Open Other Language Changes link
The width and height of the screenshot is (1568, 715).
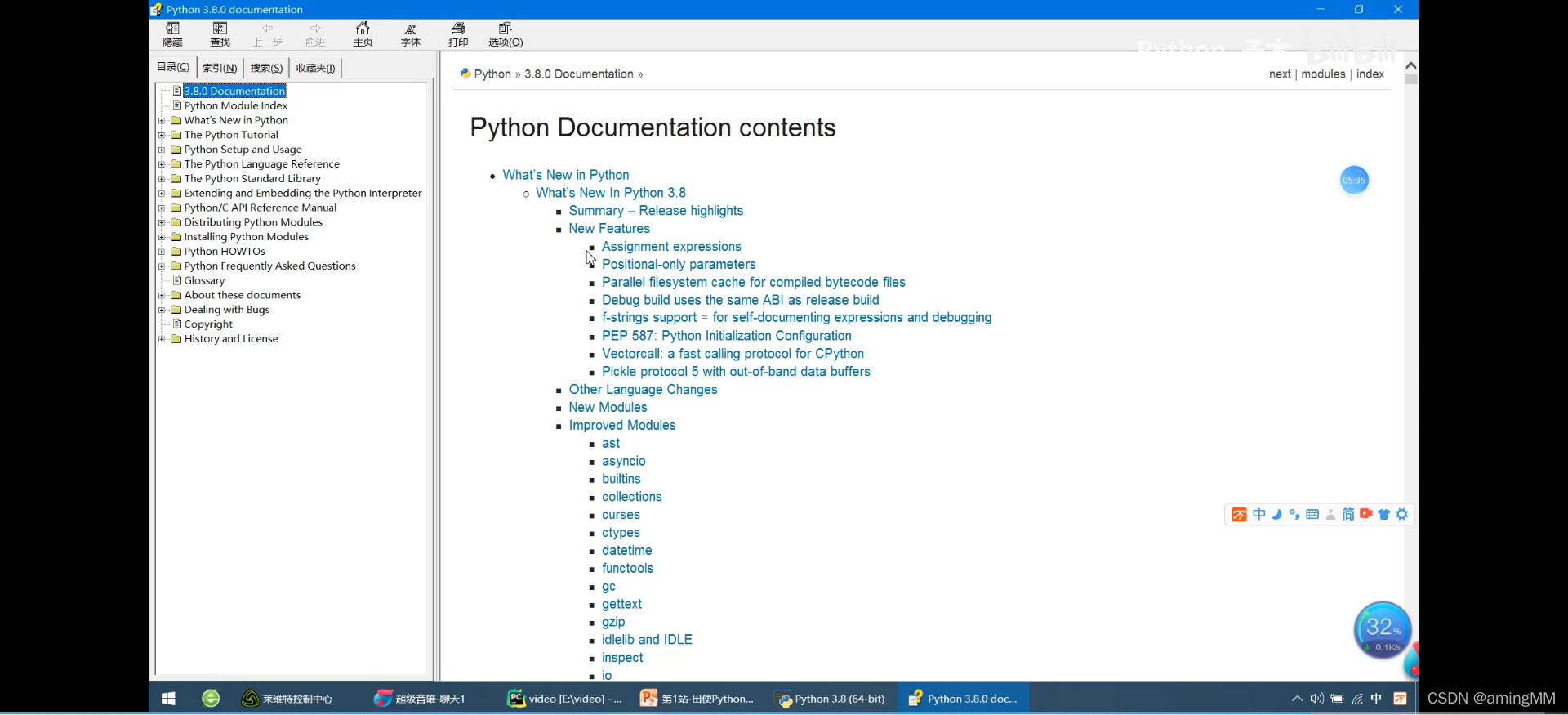click(x=643, y=390)
